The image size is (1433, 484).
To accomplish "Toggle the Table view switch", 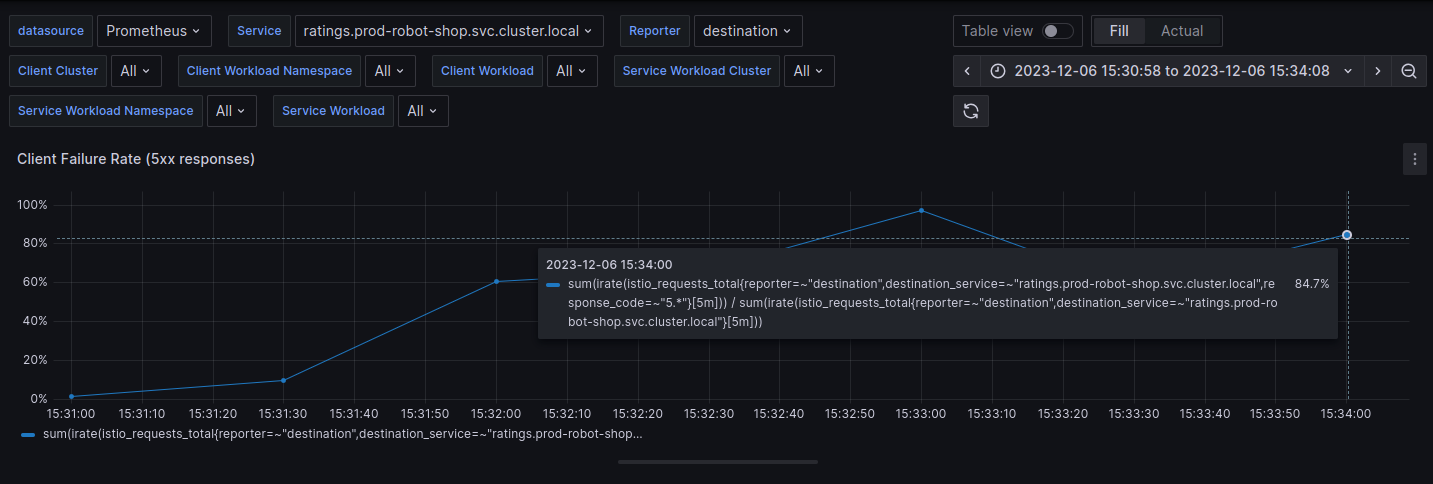I will click(x=1057, y=31).
